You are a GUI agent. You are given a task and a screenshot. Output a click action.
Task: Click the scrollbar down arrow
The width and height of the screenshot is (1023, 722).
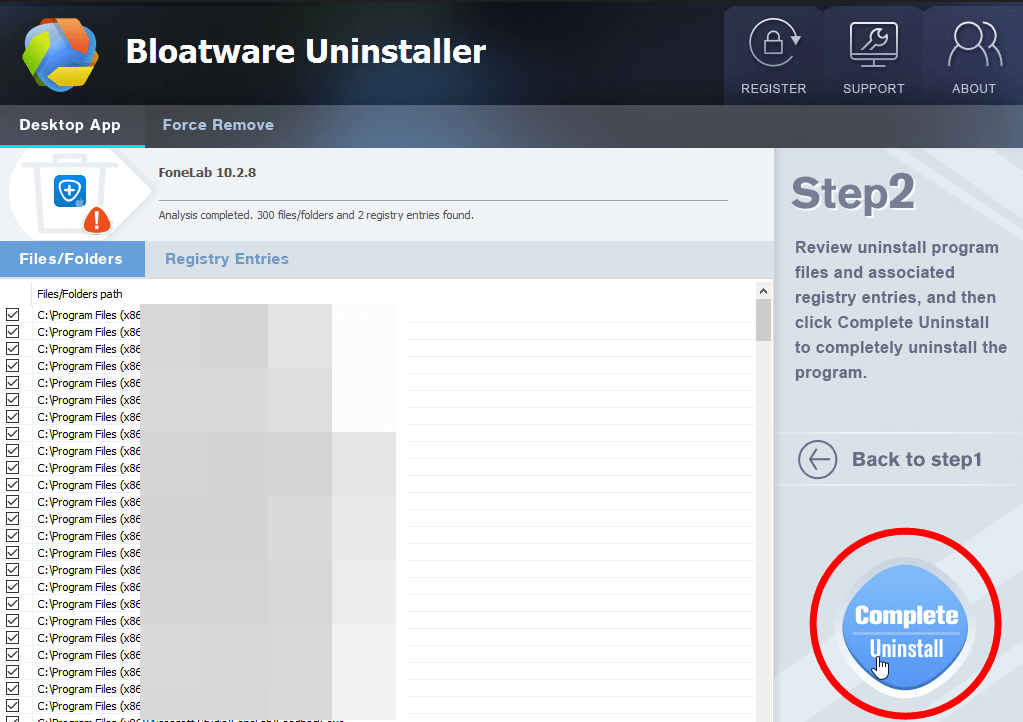[x=762, y=715]
